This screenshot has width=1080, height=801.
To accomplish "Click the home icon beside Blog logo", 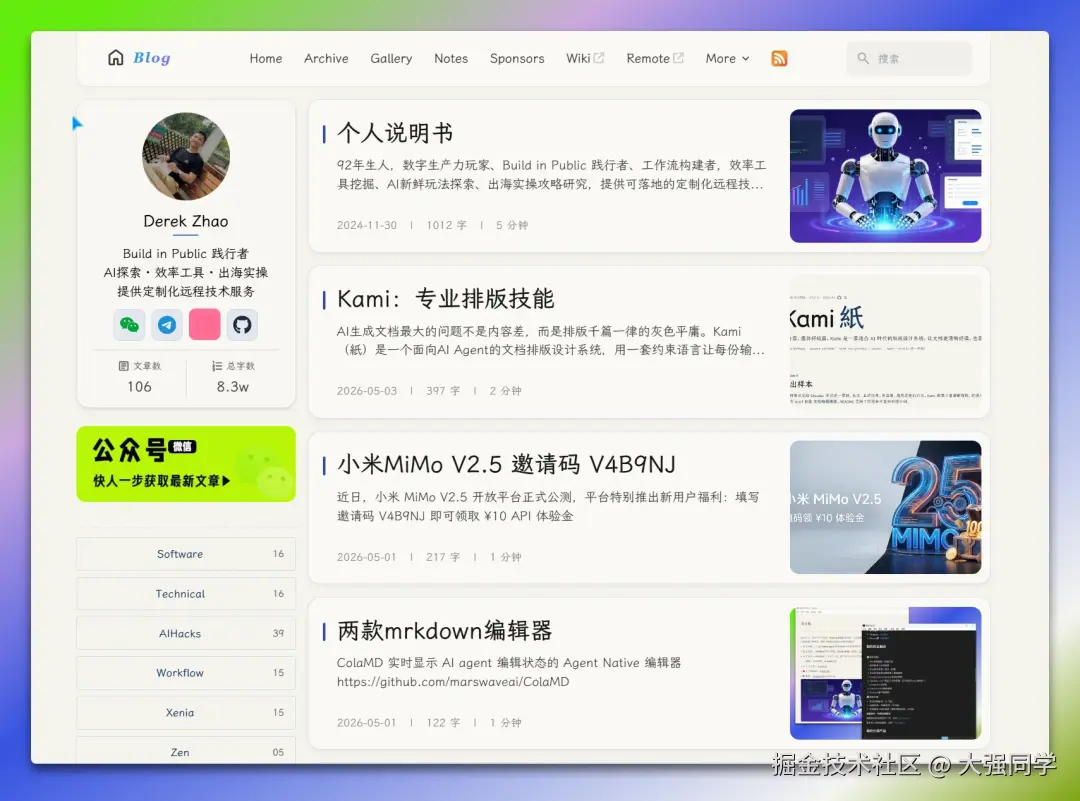I will tap(116, 58).
